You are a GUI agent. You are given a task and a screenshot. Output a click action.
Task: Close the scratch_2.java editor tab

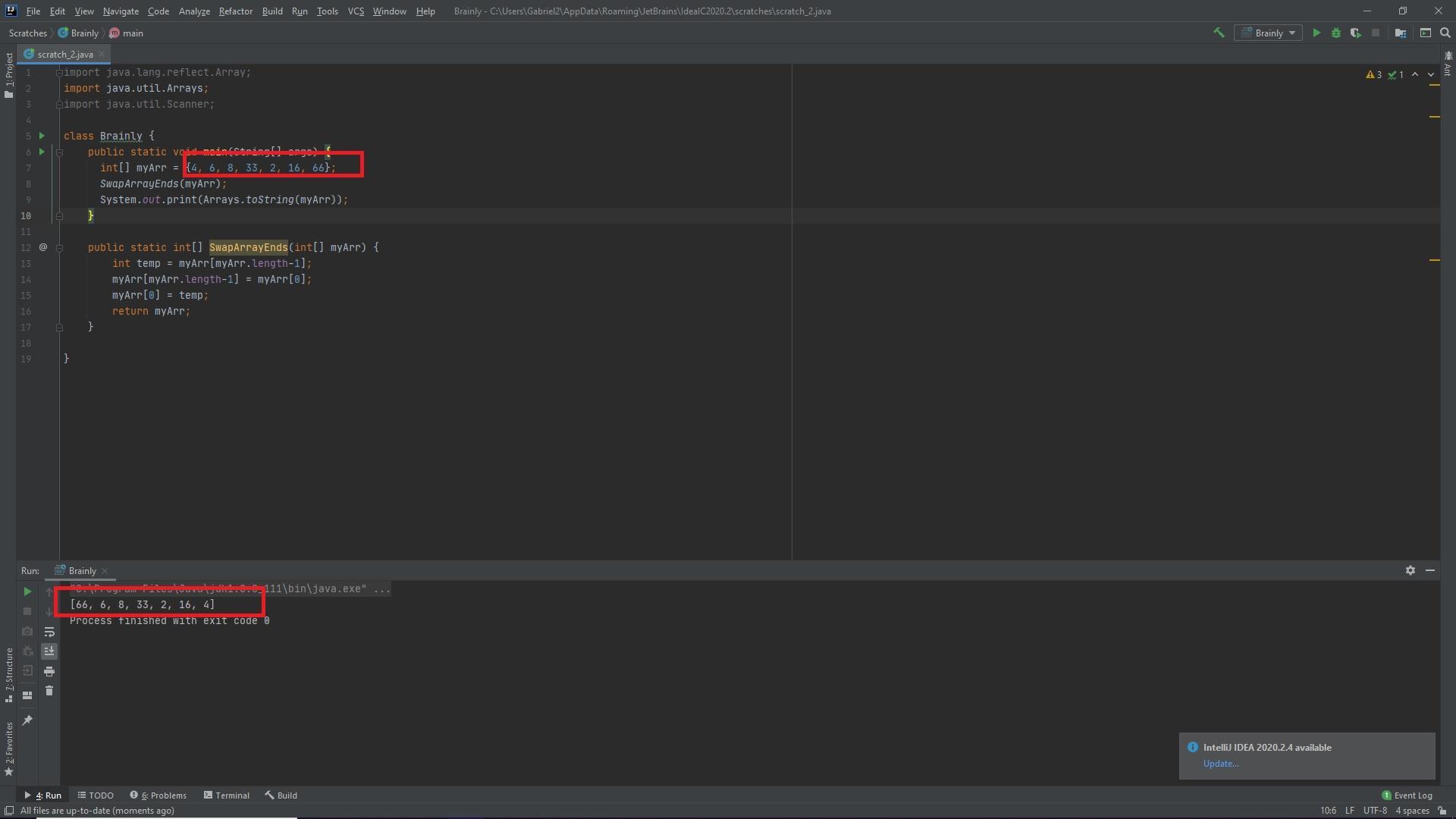[x=102, y=54]
